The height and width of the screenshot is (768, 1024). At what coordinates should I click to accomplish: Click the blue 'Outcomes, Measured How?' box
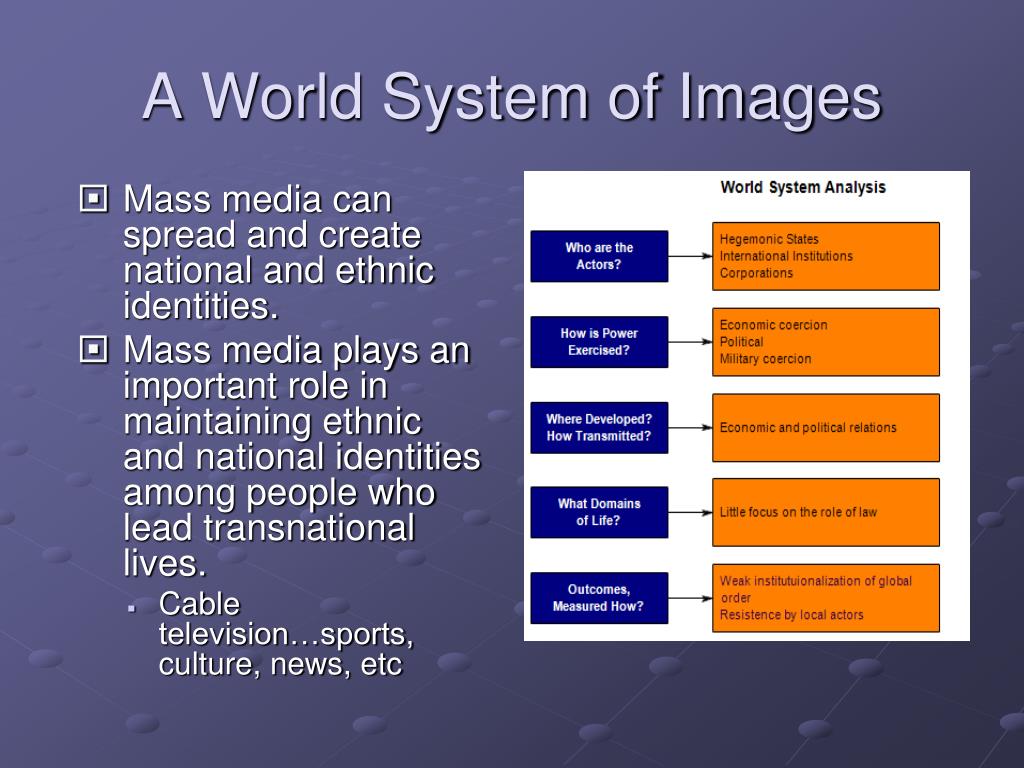point(599,598)
